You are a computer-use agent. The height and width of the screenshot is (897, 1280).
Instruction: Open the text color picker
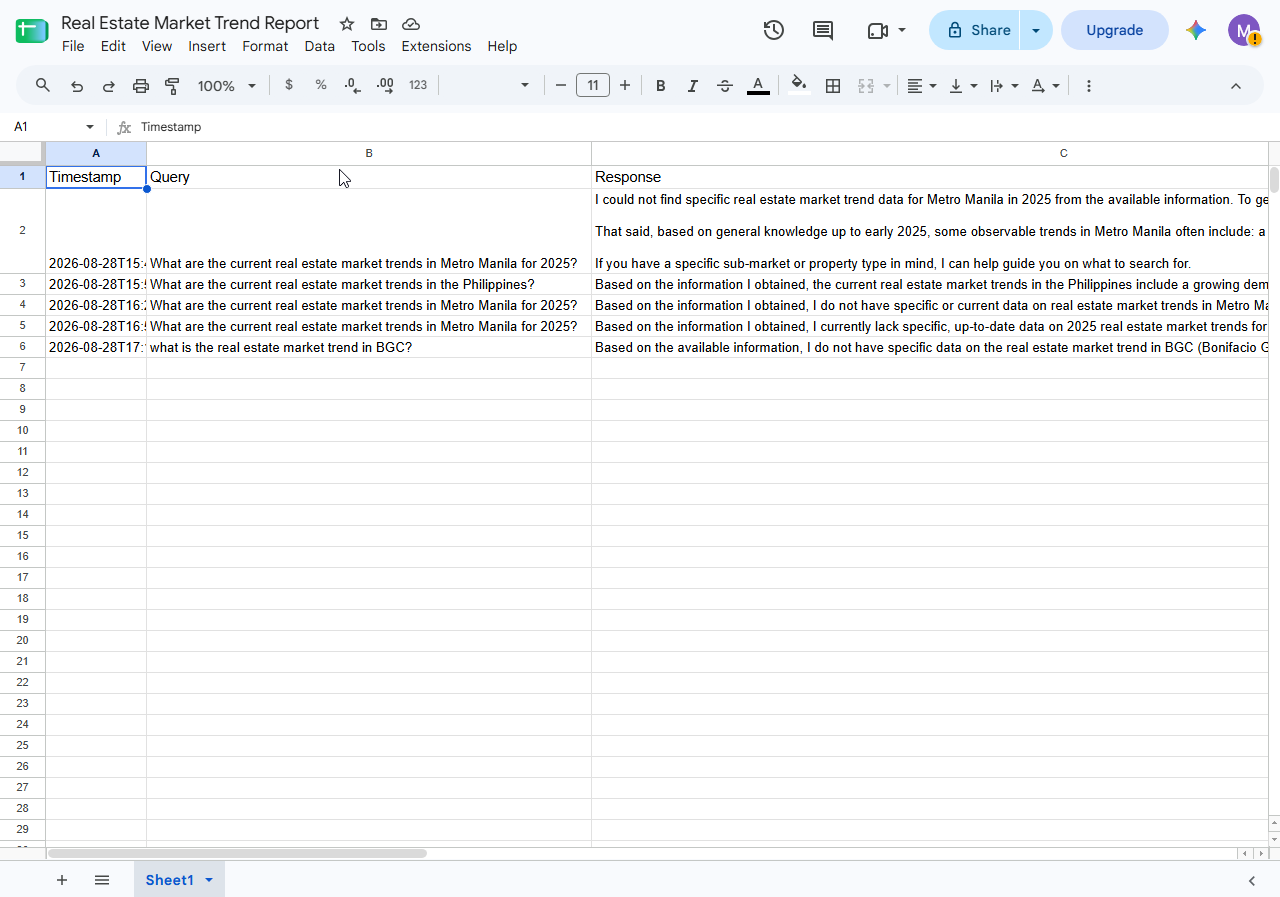(758, 86)
